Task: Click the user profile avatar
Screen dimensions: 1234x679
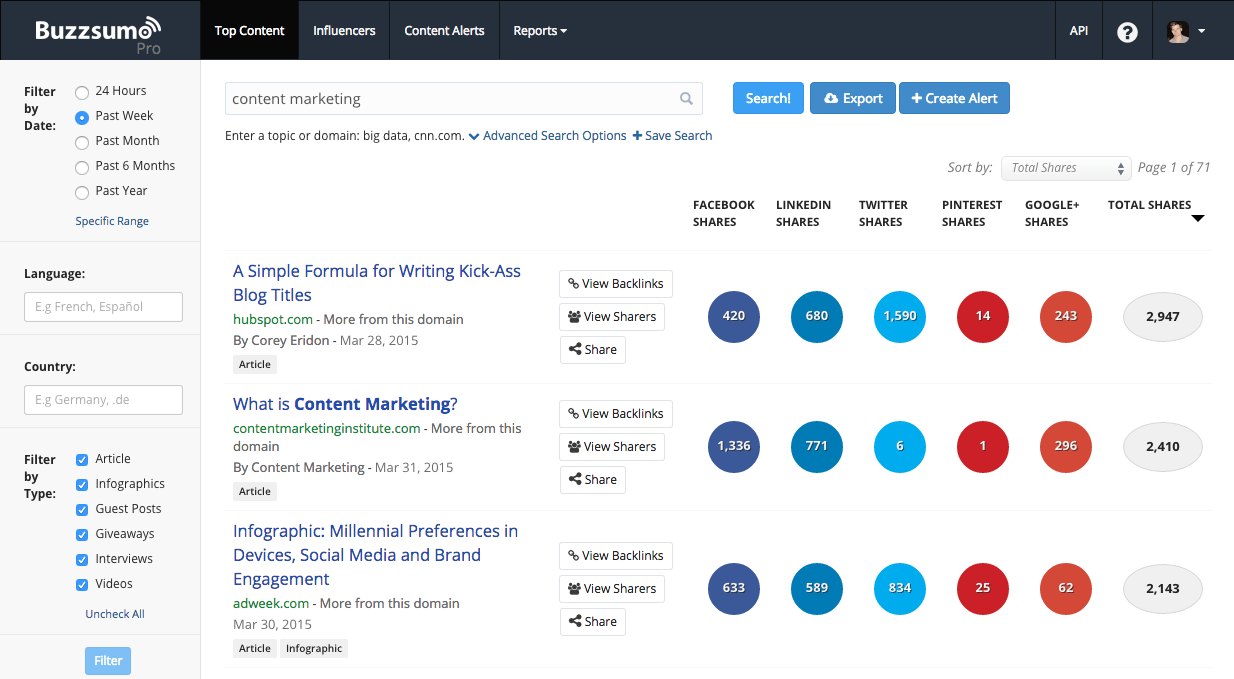Action: point(1178,31)
